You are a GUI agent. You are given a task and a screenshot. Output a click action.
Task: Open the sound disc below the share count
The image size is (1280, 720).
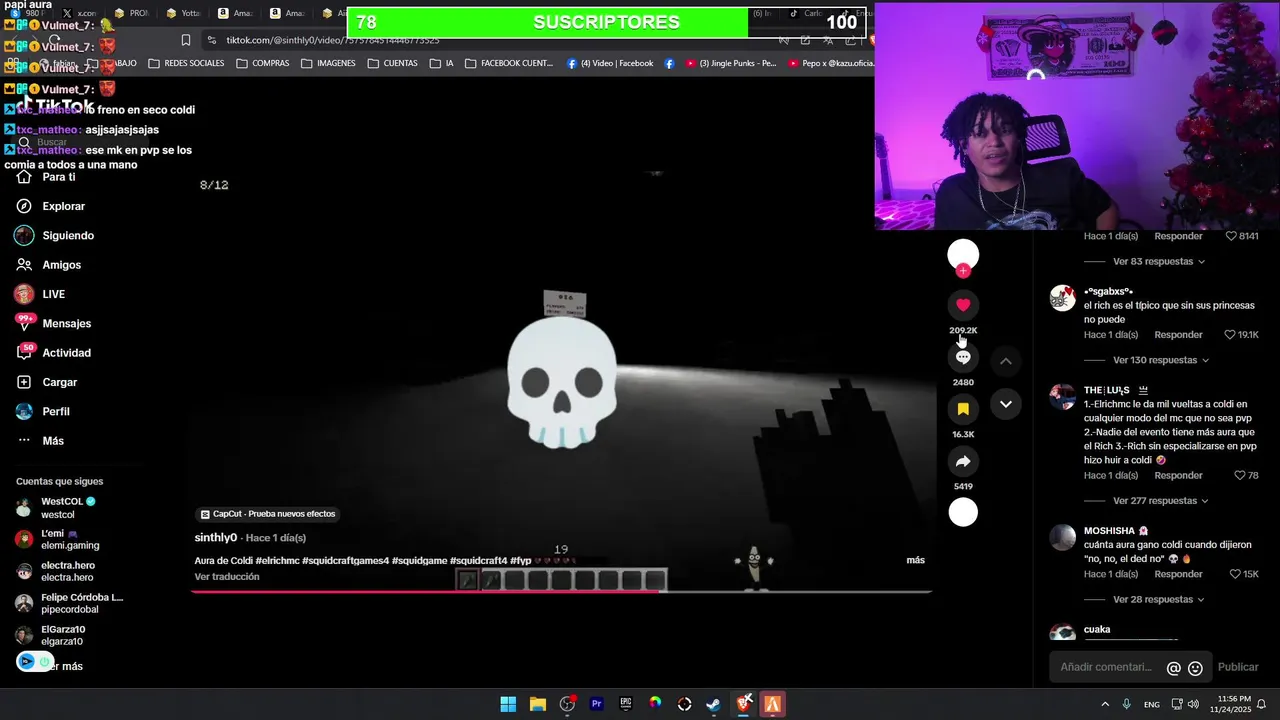tap(963, 512)
